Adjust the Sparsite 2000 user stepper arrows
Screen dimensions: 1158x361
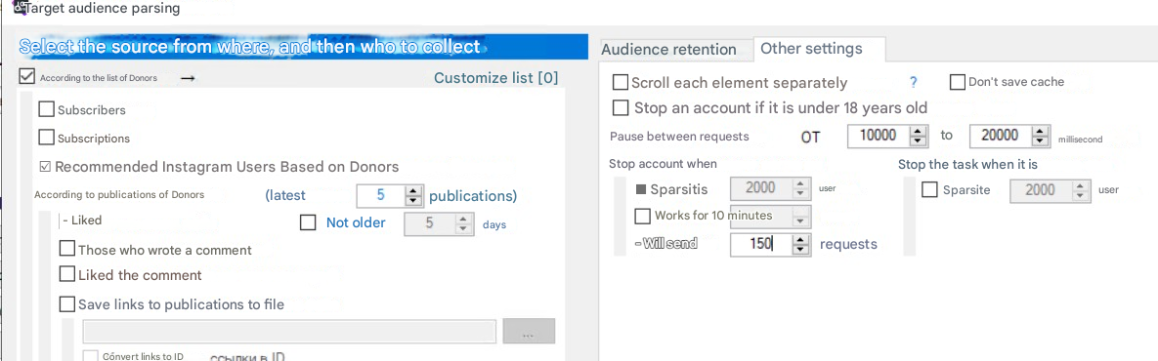(x=1081, y=190)
